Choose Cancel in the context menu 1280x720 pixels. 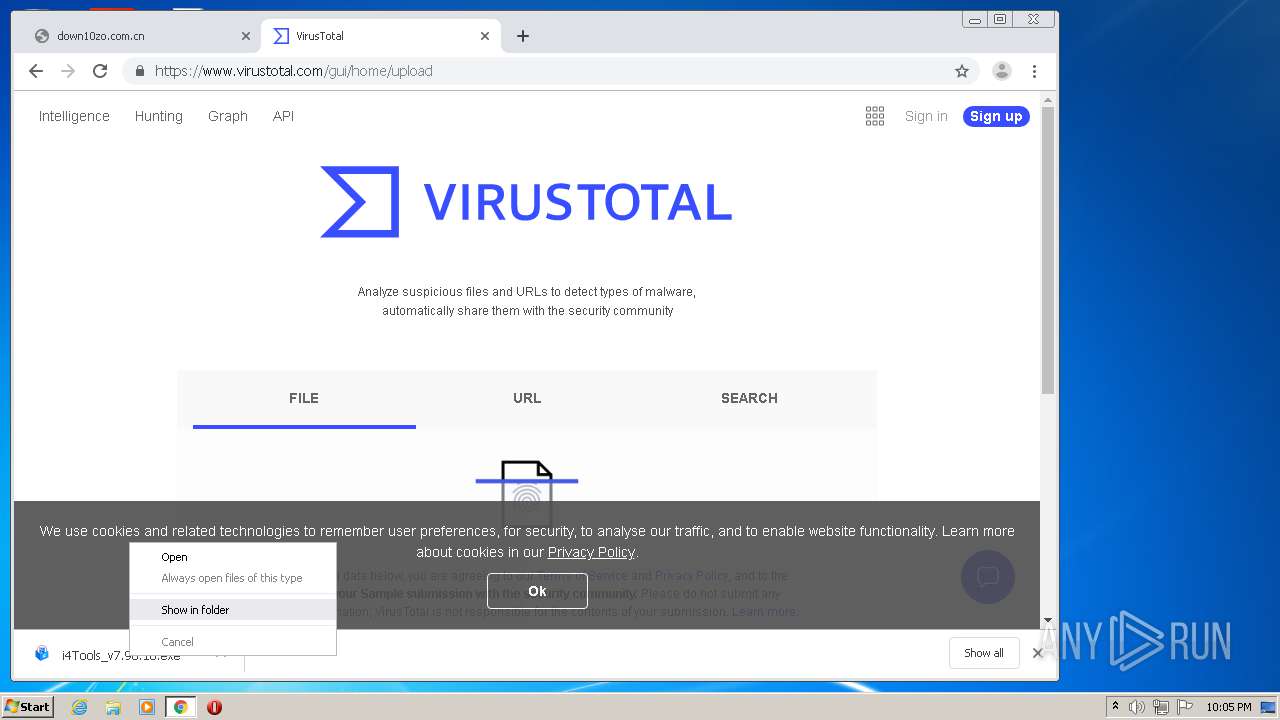(233, 642)
